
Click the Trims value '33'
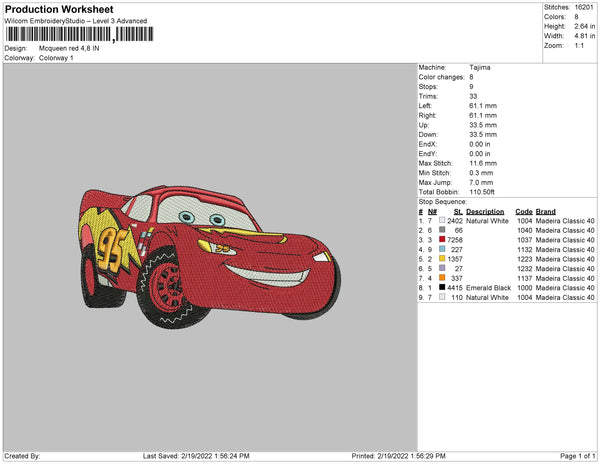(x=473, y=96)
